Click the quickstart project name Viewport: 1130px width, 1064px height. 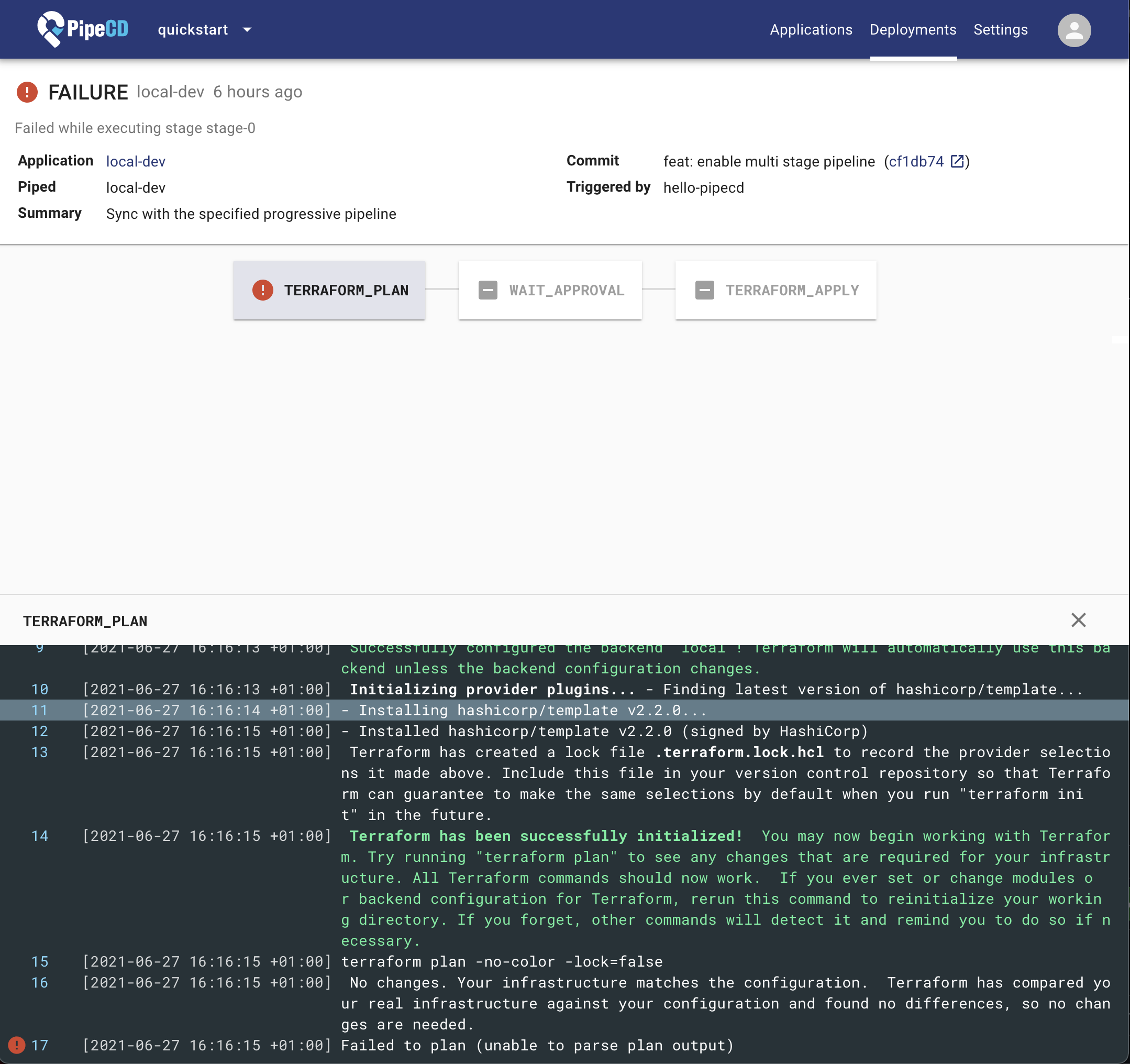[x=193, y=30]
